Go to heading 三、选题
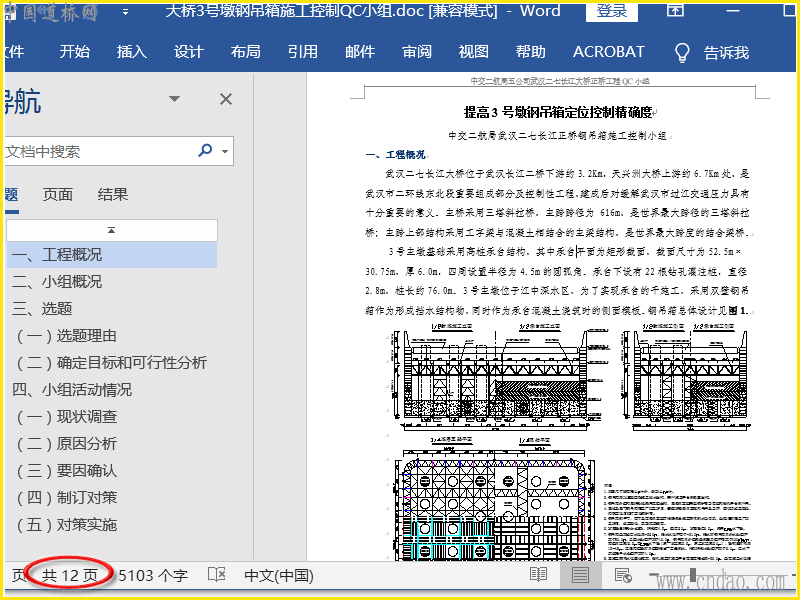Image resolution: width=800 pixels, height=600 pixels. pos(42,309)
